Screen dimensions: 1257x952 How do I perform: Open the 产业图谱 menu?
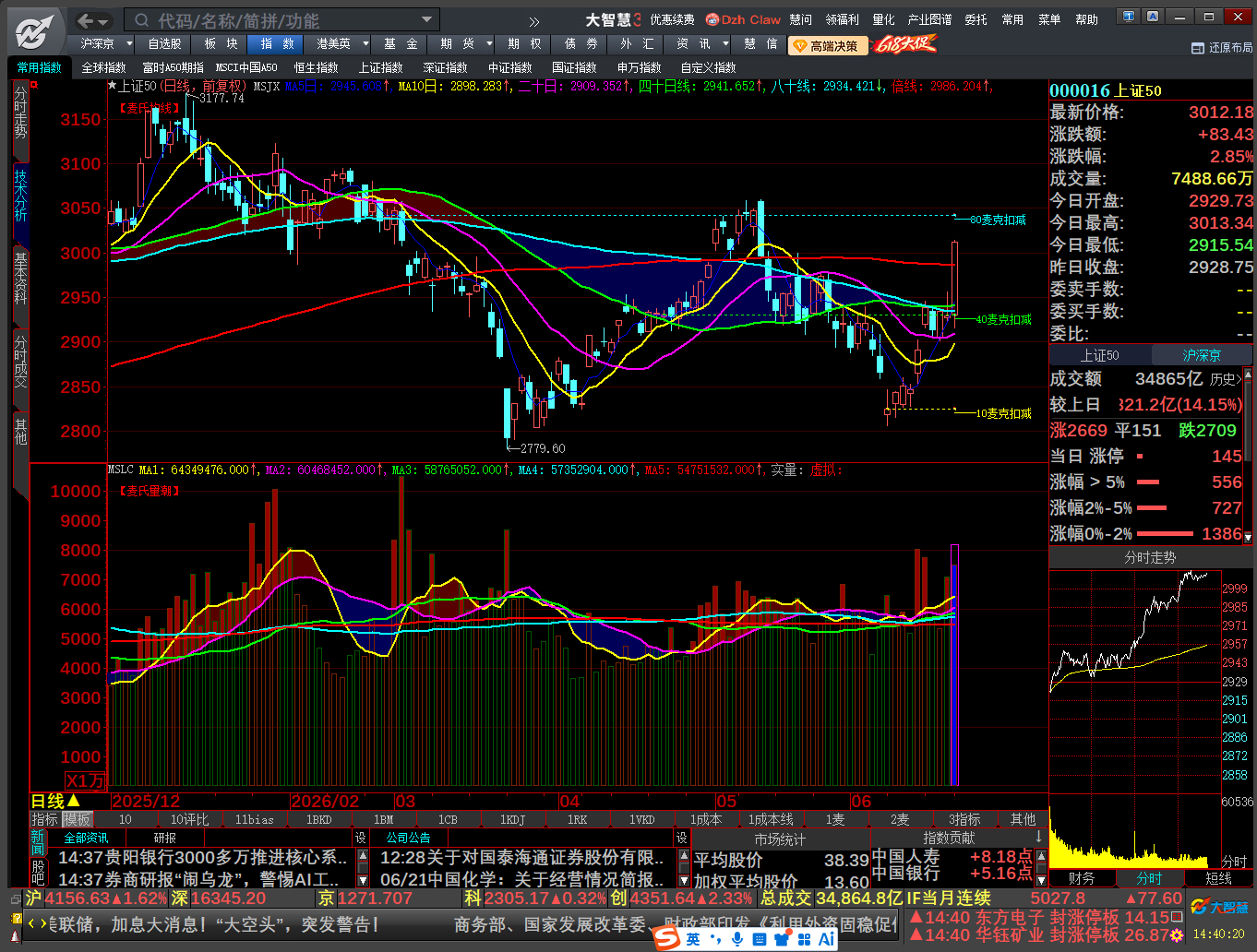tap(929, 19)
